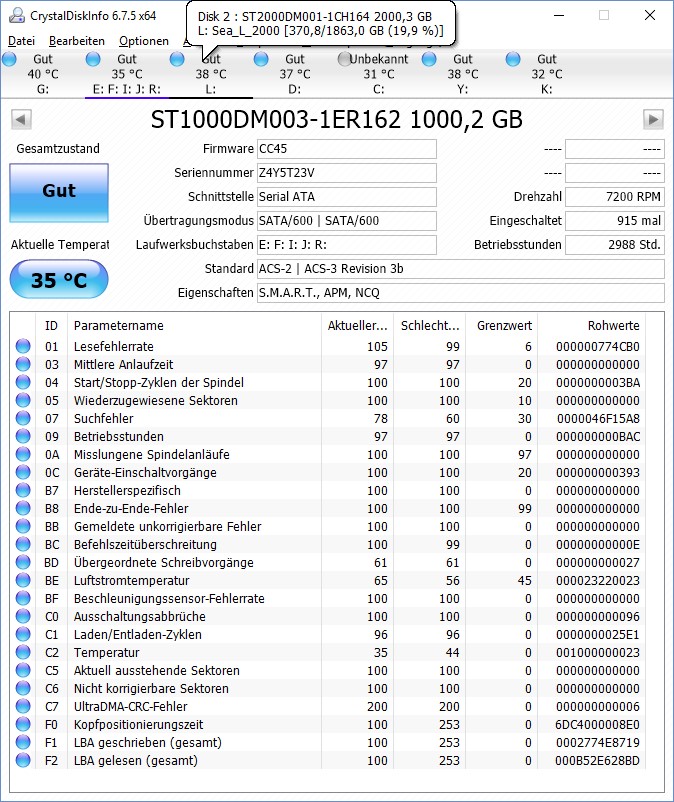Click raw value 000000774CB0
The width and height of the screenshot is (674, 802).
coord(598,347)
